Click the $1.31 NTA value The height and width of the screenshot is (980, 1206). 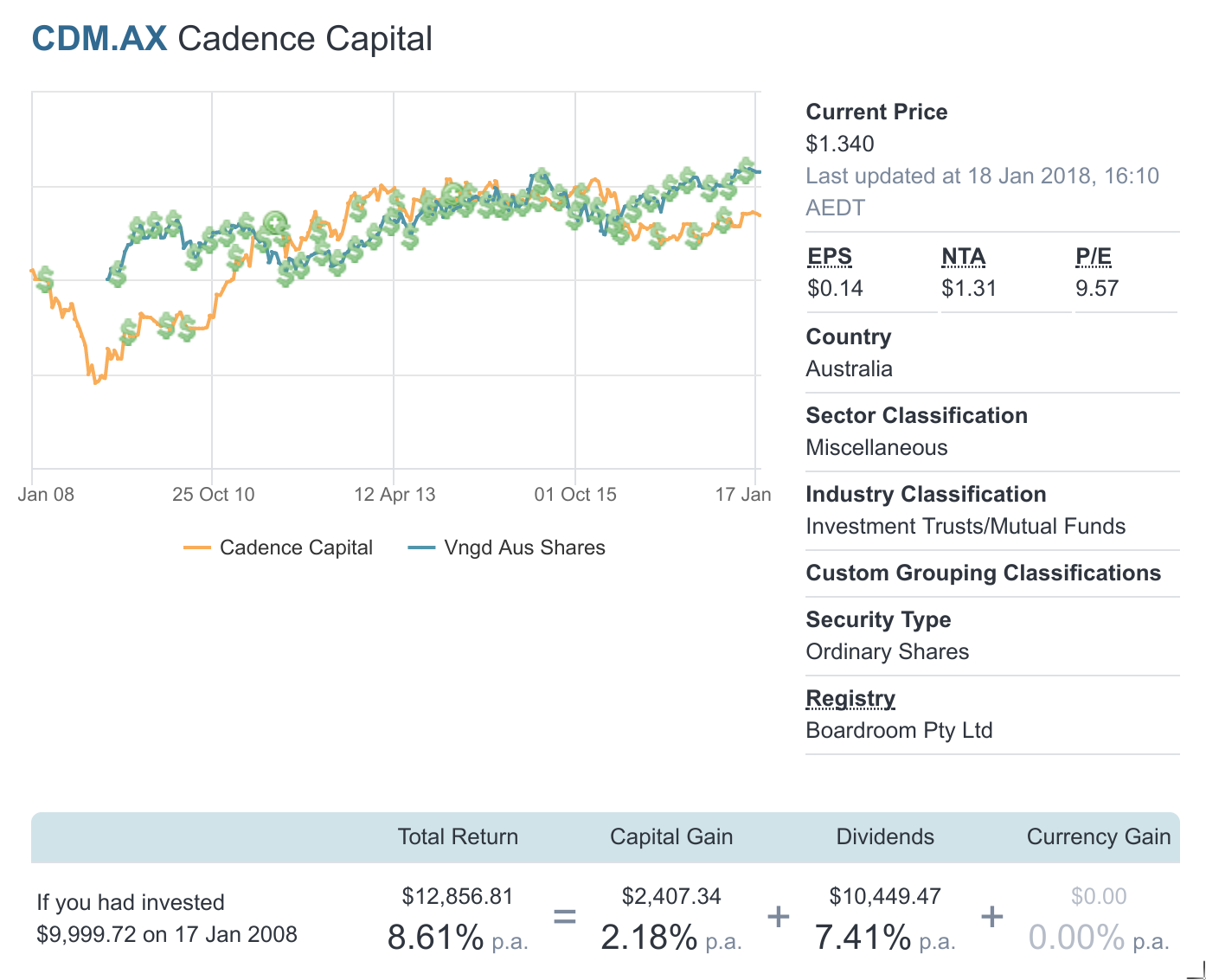969,288
